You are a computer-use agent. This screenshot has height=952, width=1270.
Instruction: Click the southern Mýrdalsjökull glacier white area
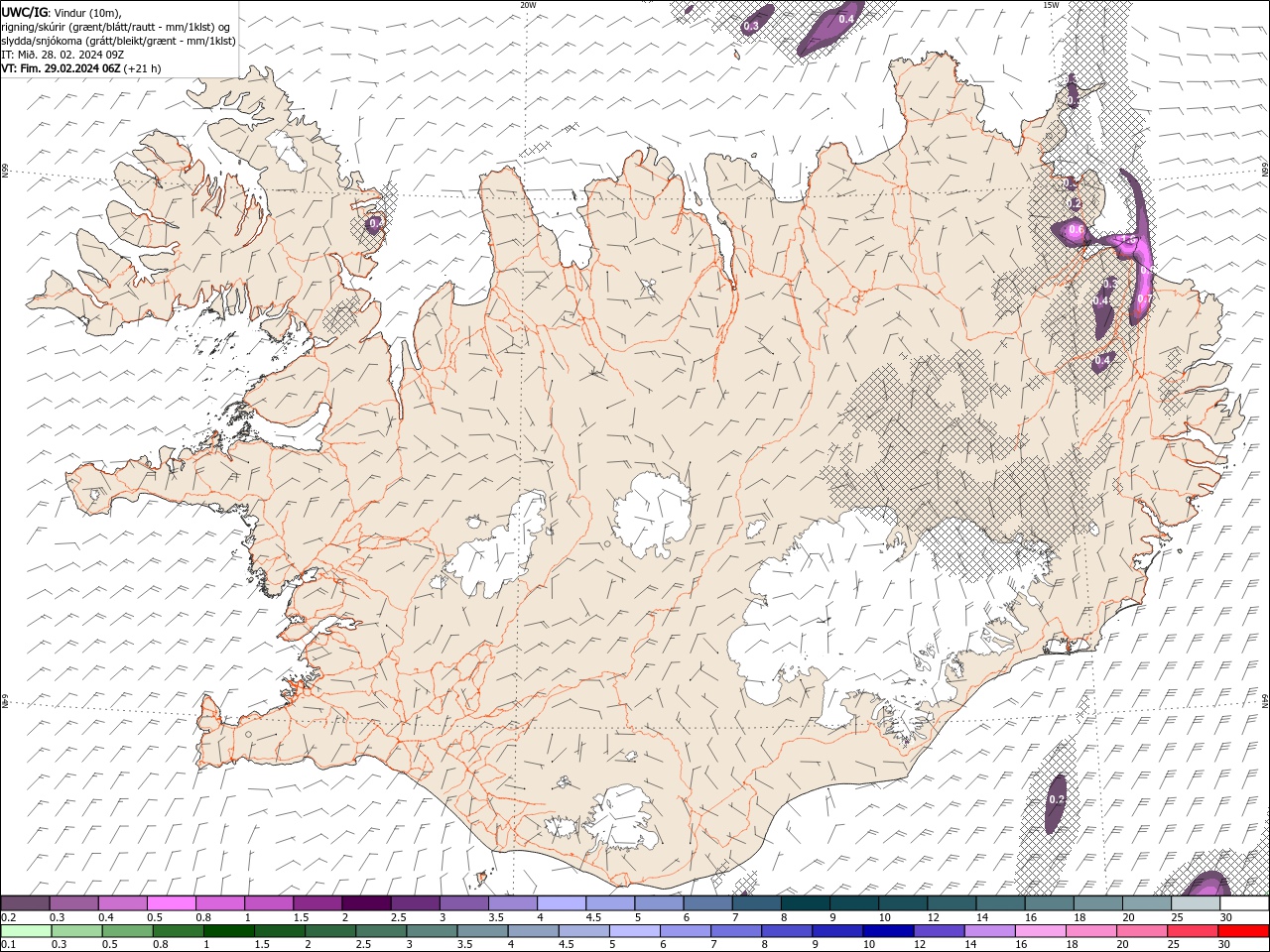(x=620, y=818)
